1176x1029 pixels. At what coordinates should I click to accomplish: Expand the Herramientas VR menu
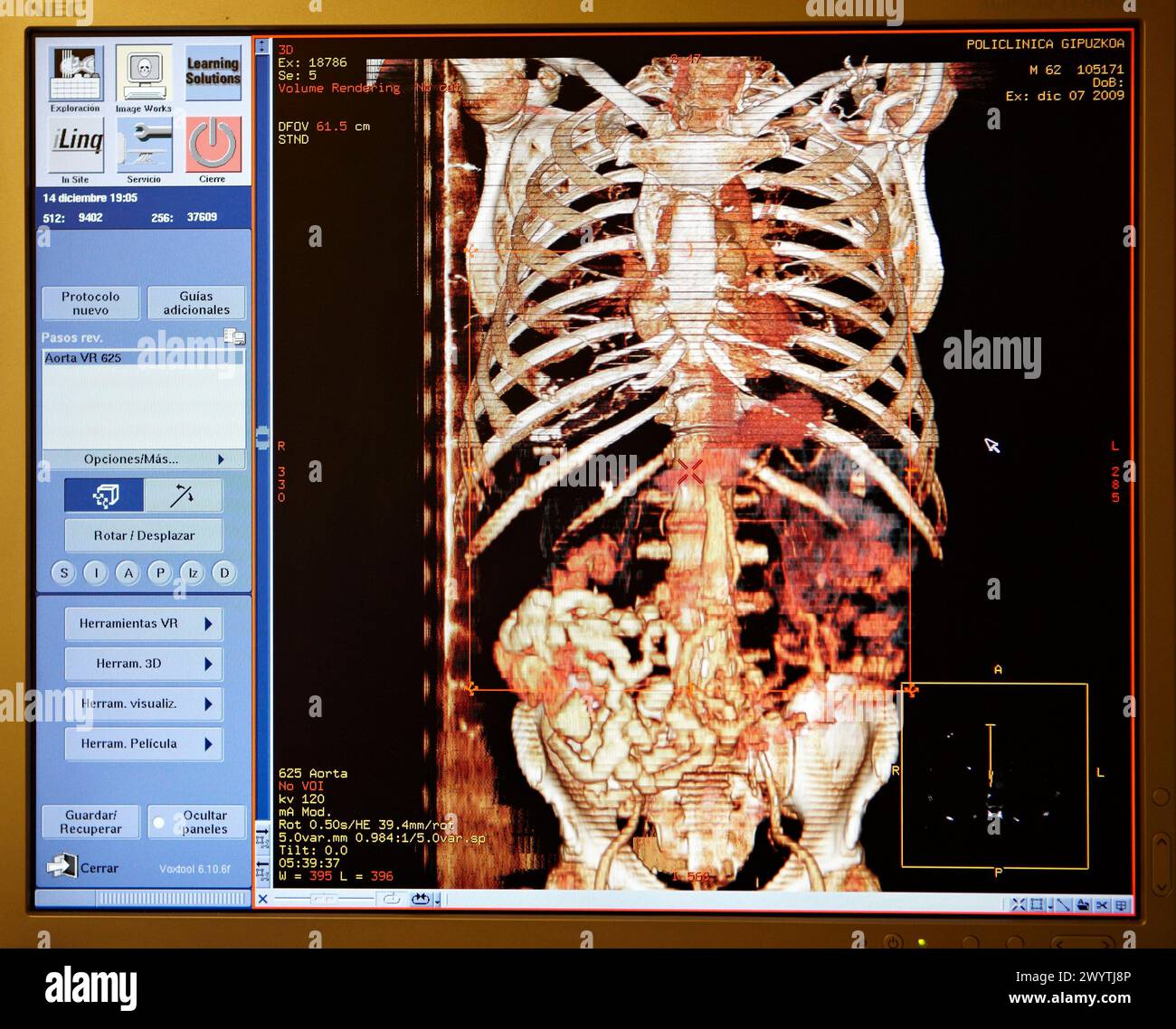pos(144,624)
